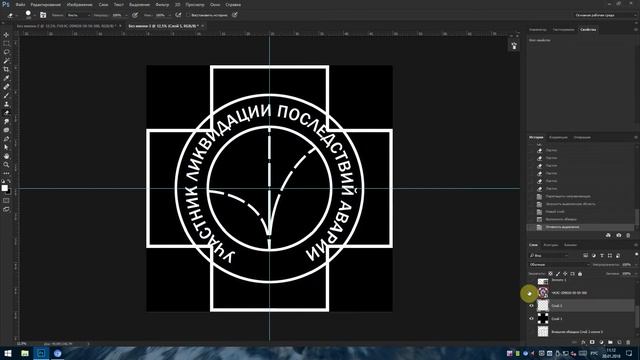Open the blend mode dropdown Обычные
The width and height of the screenshot is (640, 360).
(x=559, y=264)
